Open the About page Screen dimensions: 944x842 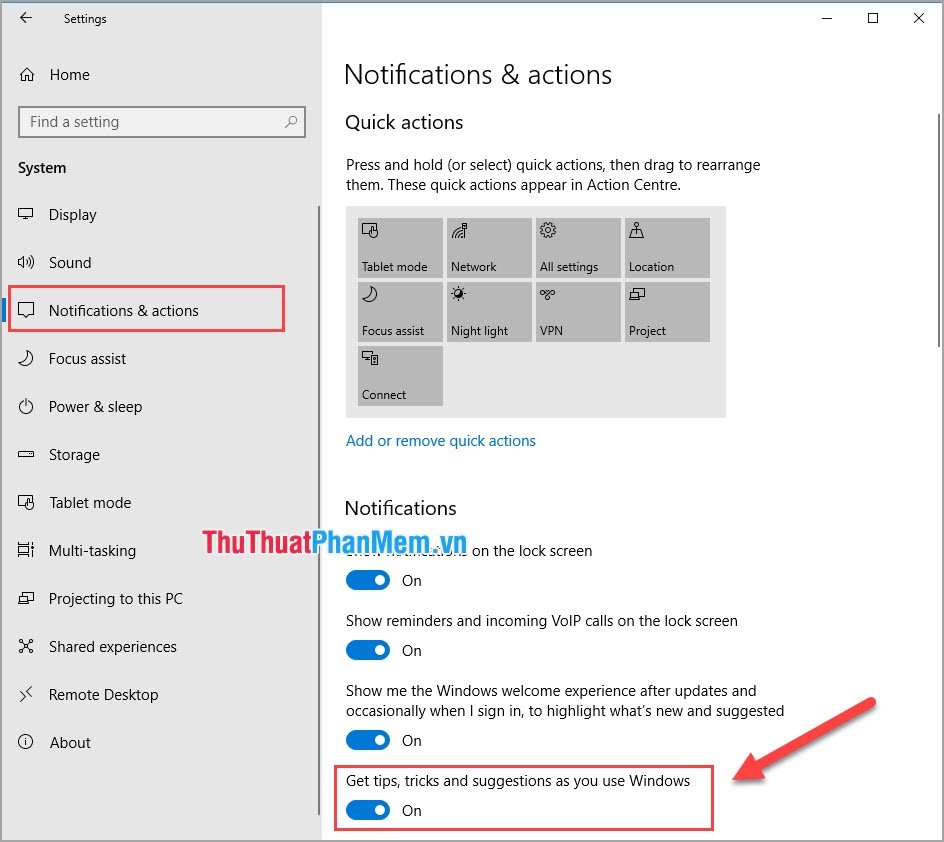coord(70,743)
